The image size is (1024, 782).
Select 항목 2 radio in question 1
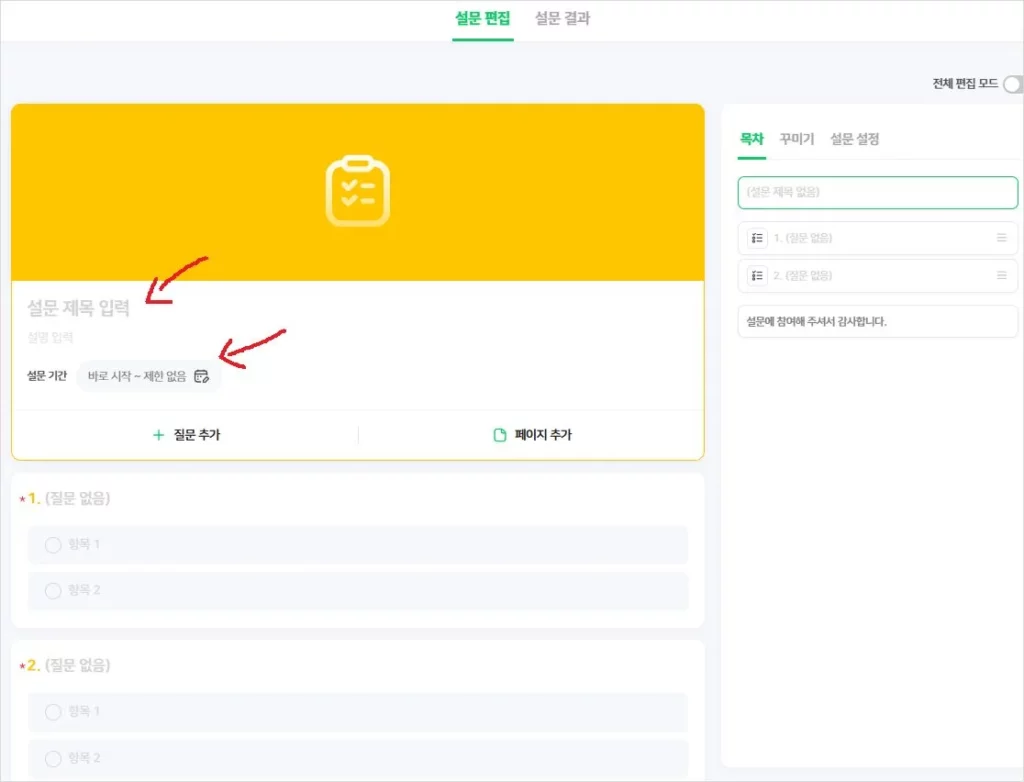pyautogui.click(x=53, y=591)
